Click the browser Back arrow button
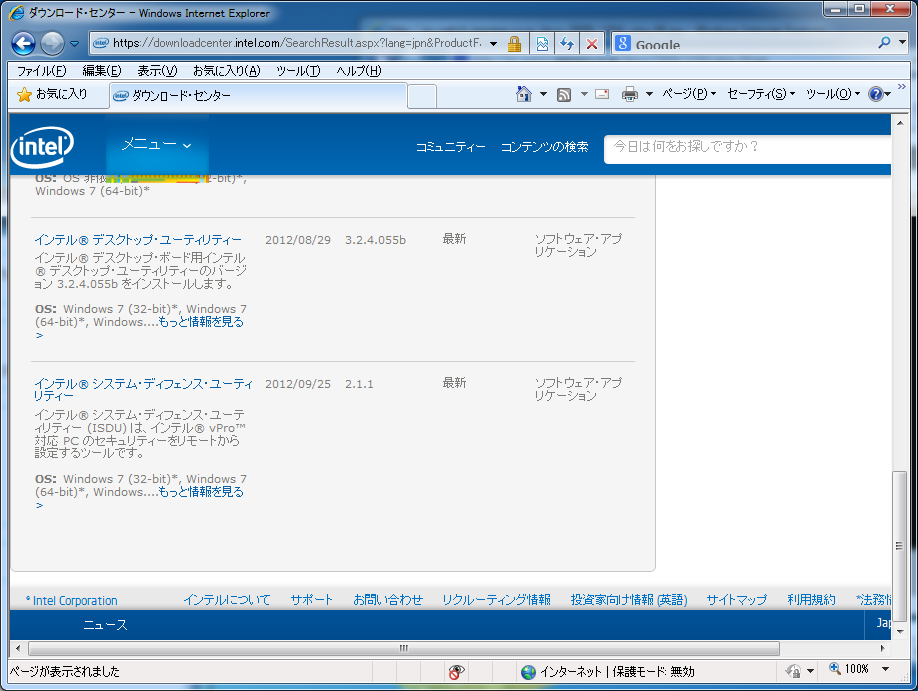 click(23, 43)
